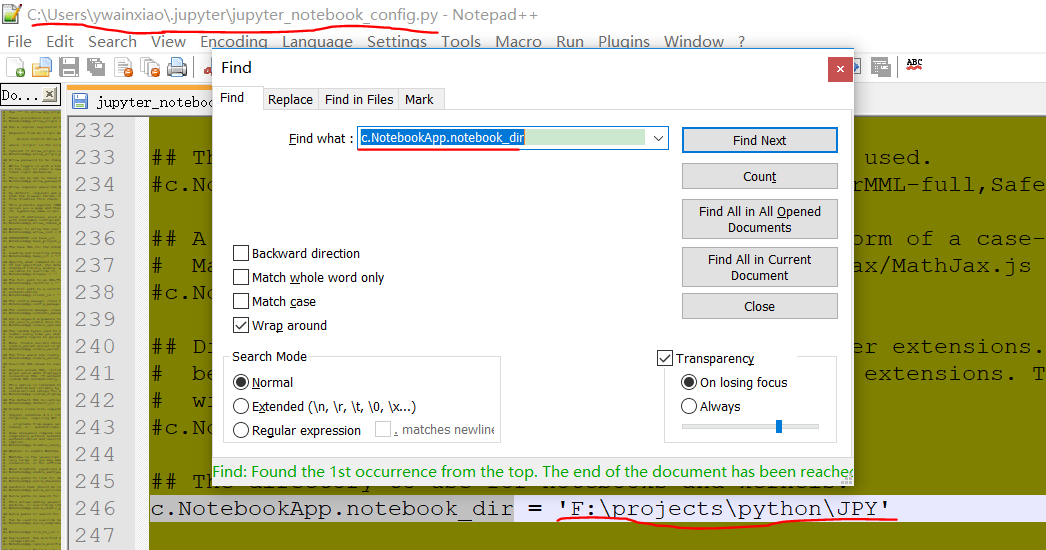Open the Edit menu
Screen dimensions: 1046x550
click(59, 41)
